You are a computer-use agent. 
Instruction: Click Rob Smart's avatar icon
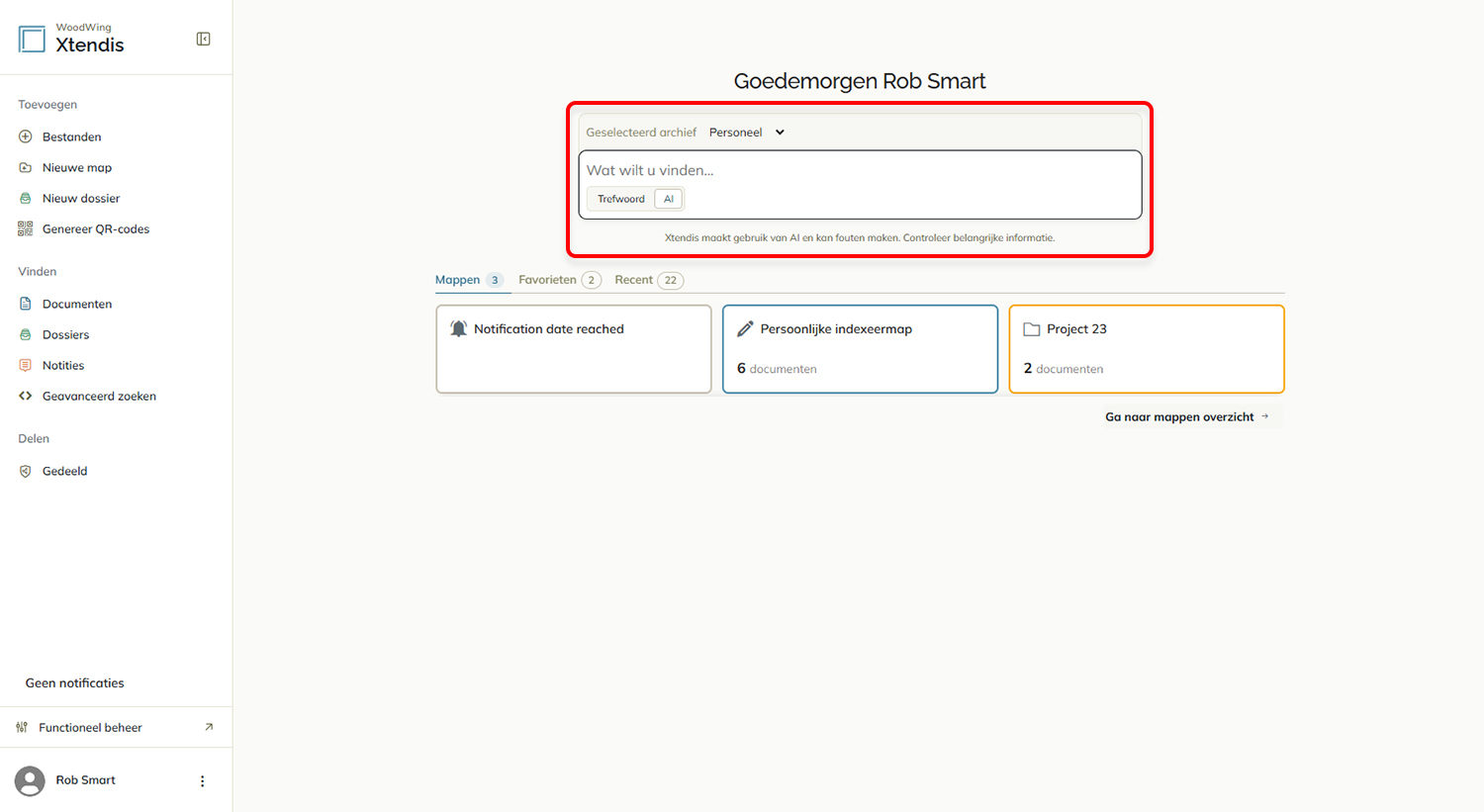[30, 780]
